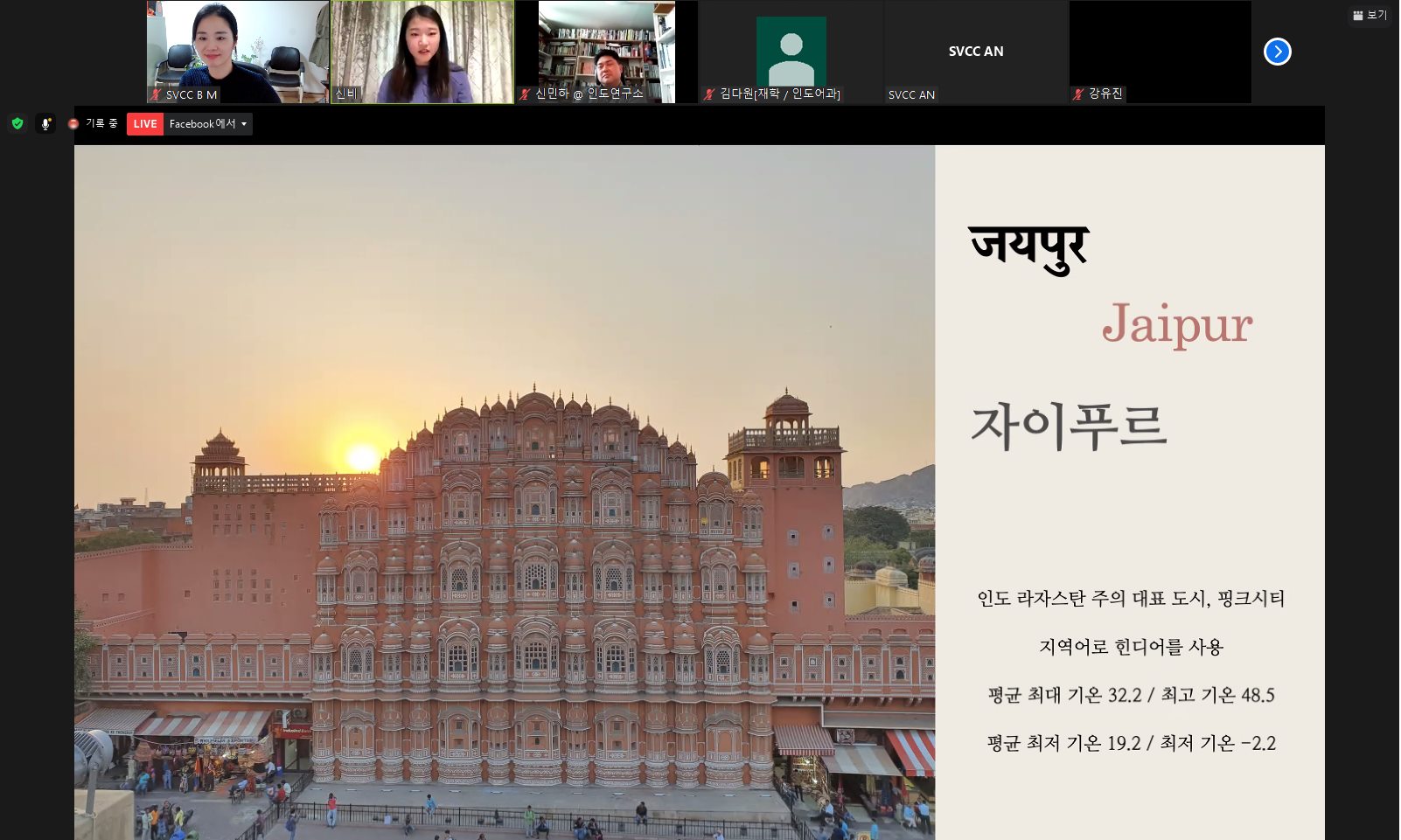Click the red LIVE badge
This screenshot has width=1401, height=840.
pyautogui.click(x=145, y=124)
